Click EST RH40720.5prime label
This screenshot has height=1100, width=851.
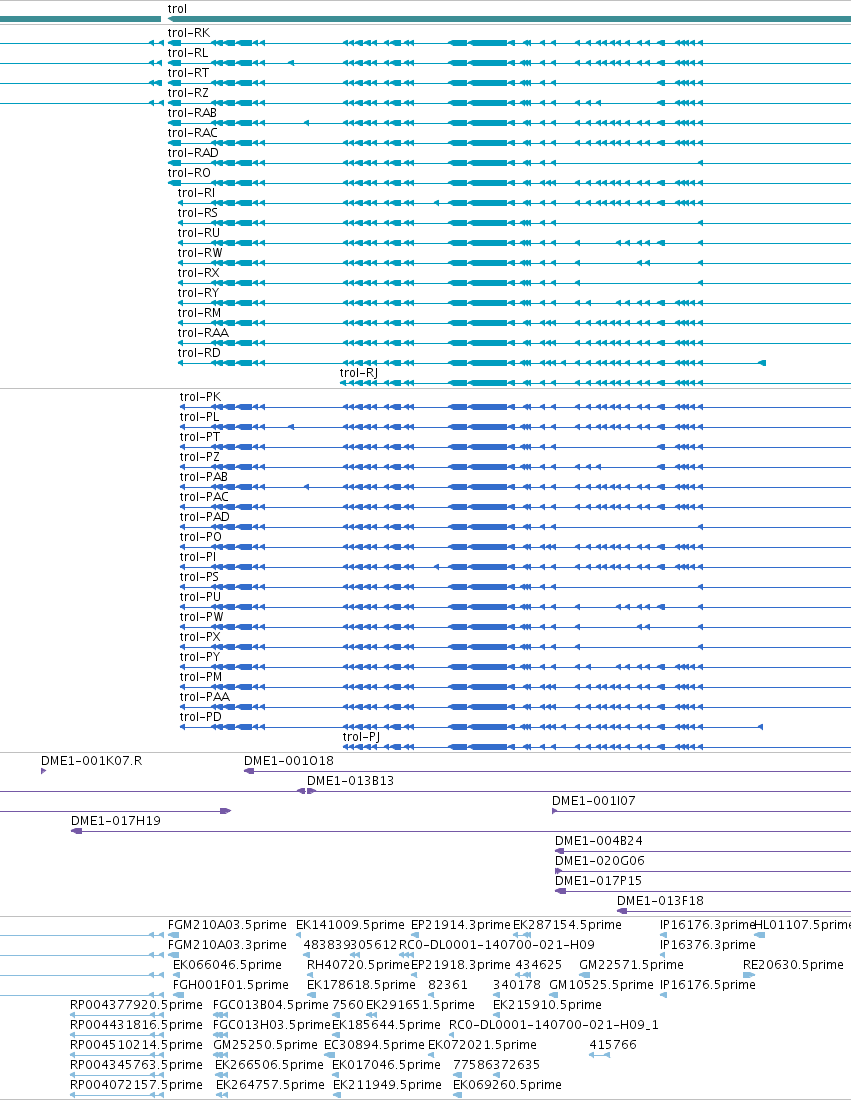tap(358, 965)
